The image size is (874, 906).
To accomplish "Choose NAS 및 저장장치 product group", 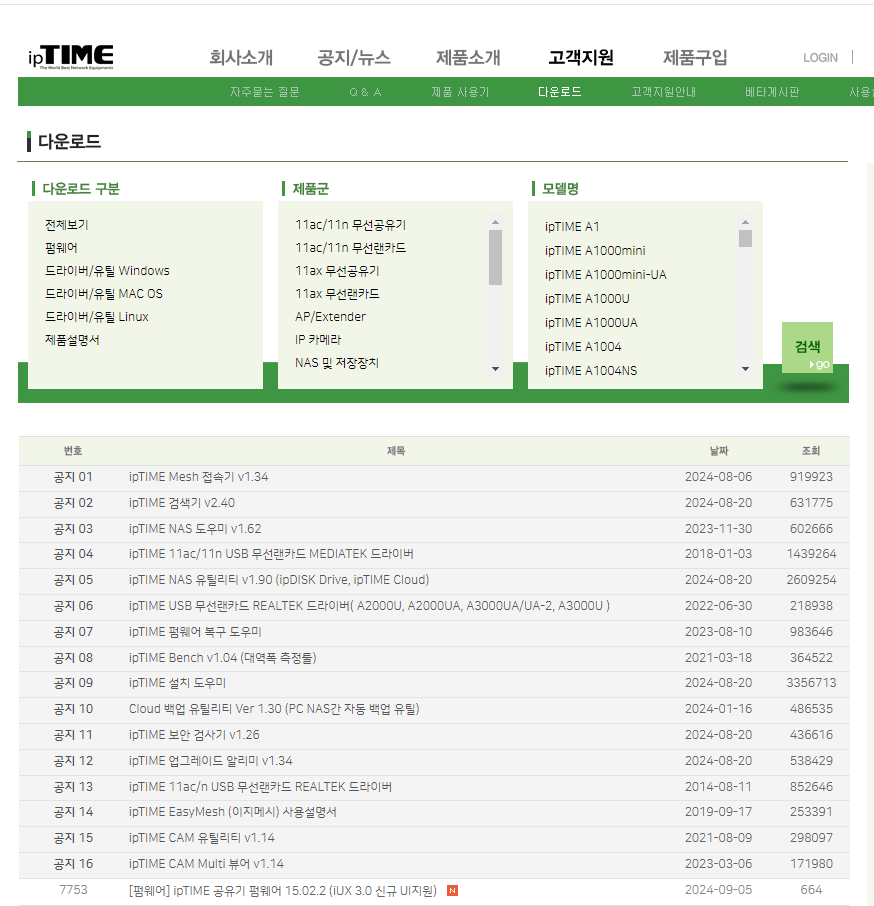I will 337,363.
